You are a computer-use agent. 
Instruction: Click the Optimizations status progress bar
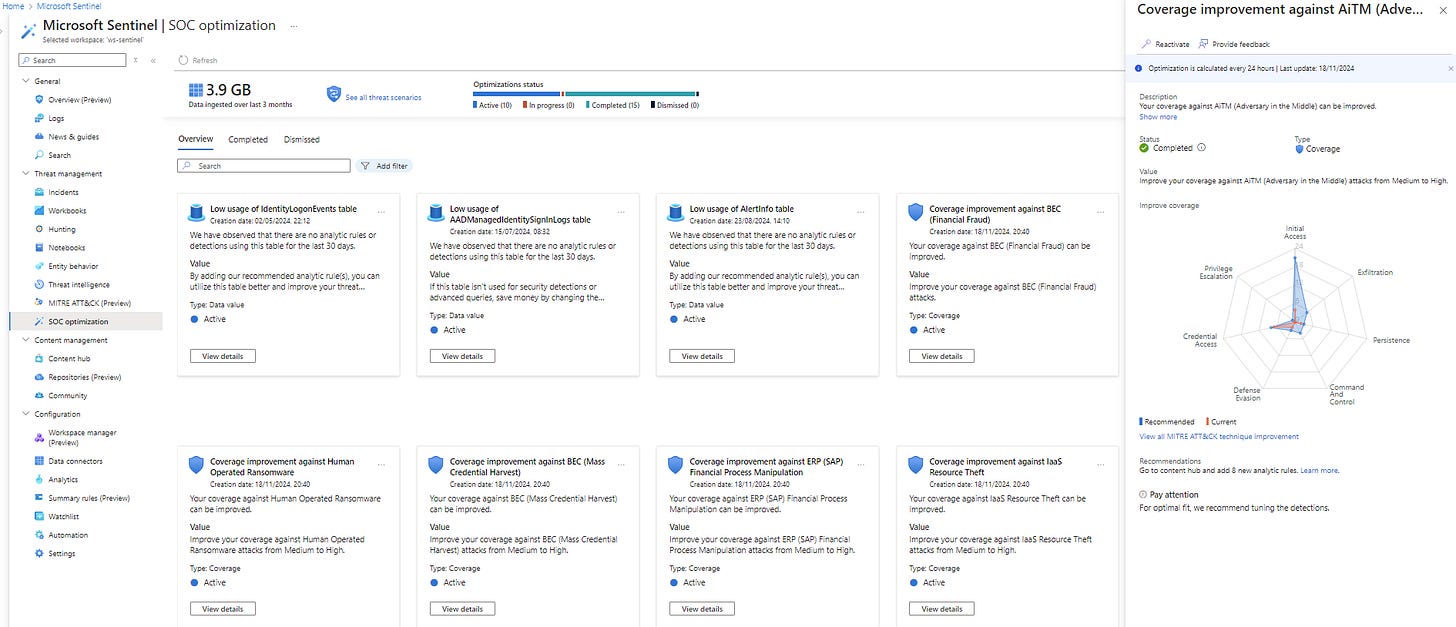click(x=585, y=94)
